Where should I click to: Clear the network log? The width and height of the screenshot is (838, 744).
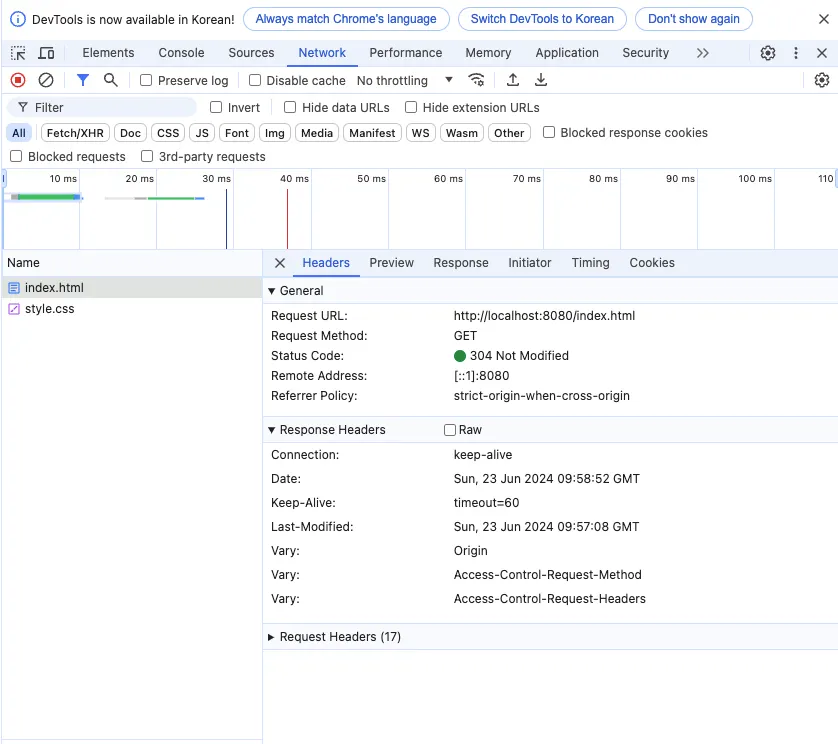pos(46,80)
